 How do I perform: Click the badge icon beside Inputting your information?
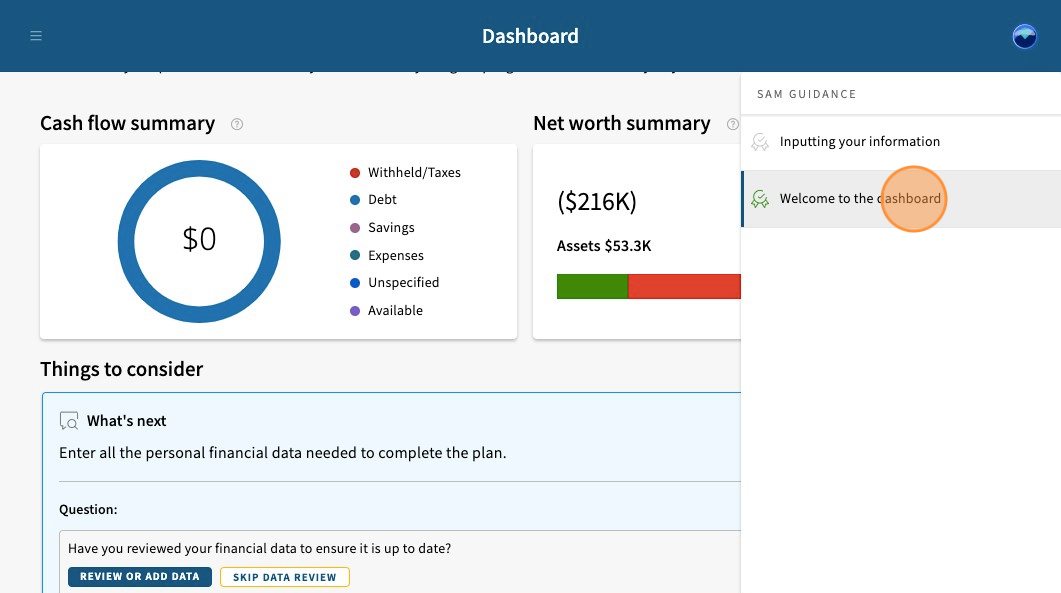click(760, 141)
